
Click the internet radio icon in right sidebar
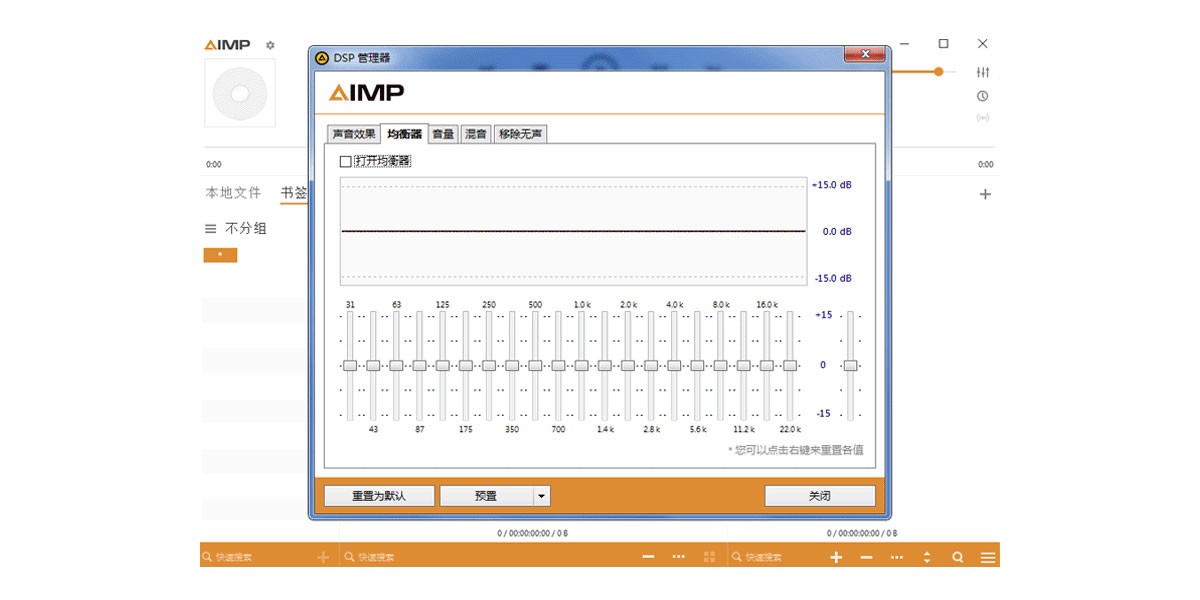click(983, 120)
